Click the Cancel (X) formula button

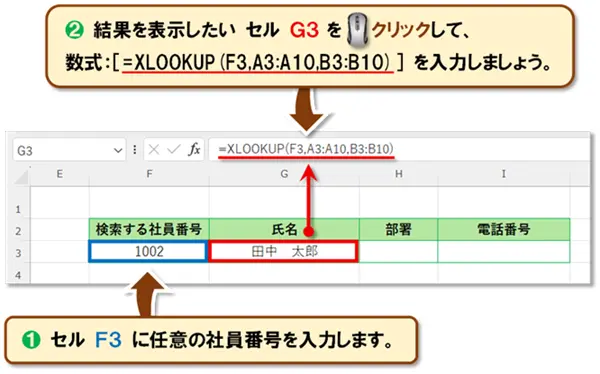pos(154,150)
